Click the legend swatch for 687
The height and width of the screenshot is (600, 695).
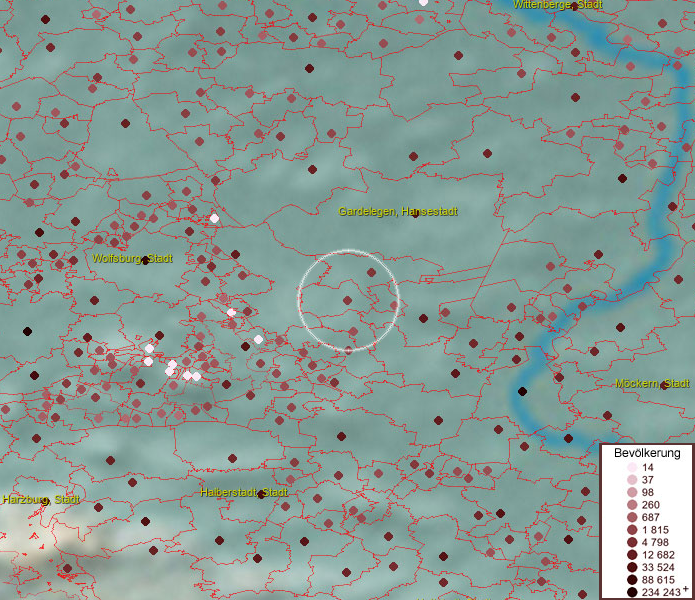click(x=633, y=517)
